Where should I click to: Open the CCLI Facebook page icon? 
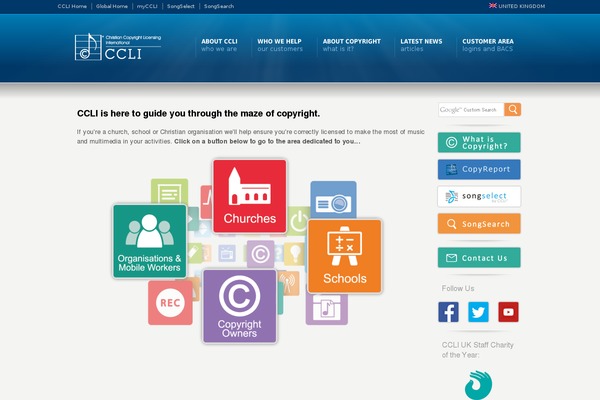448,312
